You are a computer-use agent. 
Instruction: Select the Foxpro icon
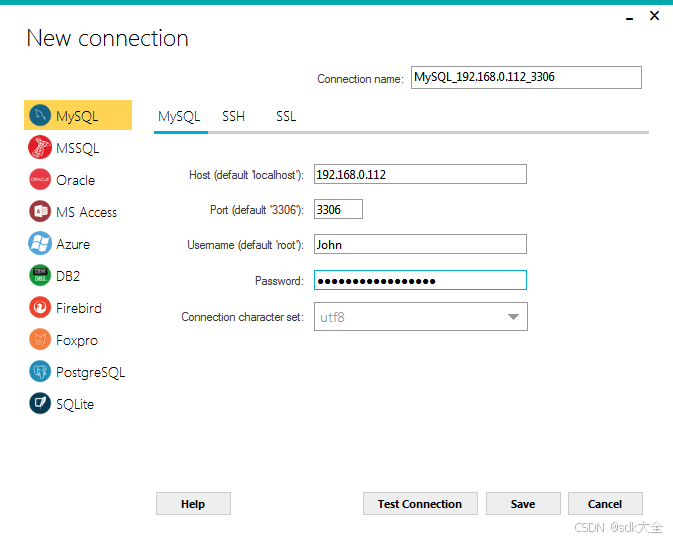(x=40, y=340)
